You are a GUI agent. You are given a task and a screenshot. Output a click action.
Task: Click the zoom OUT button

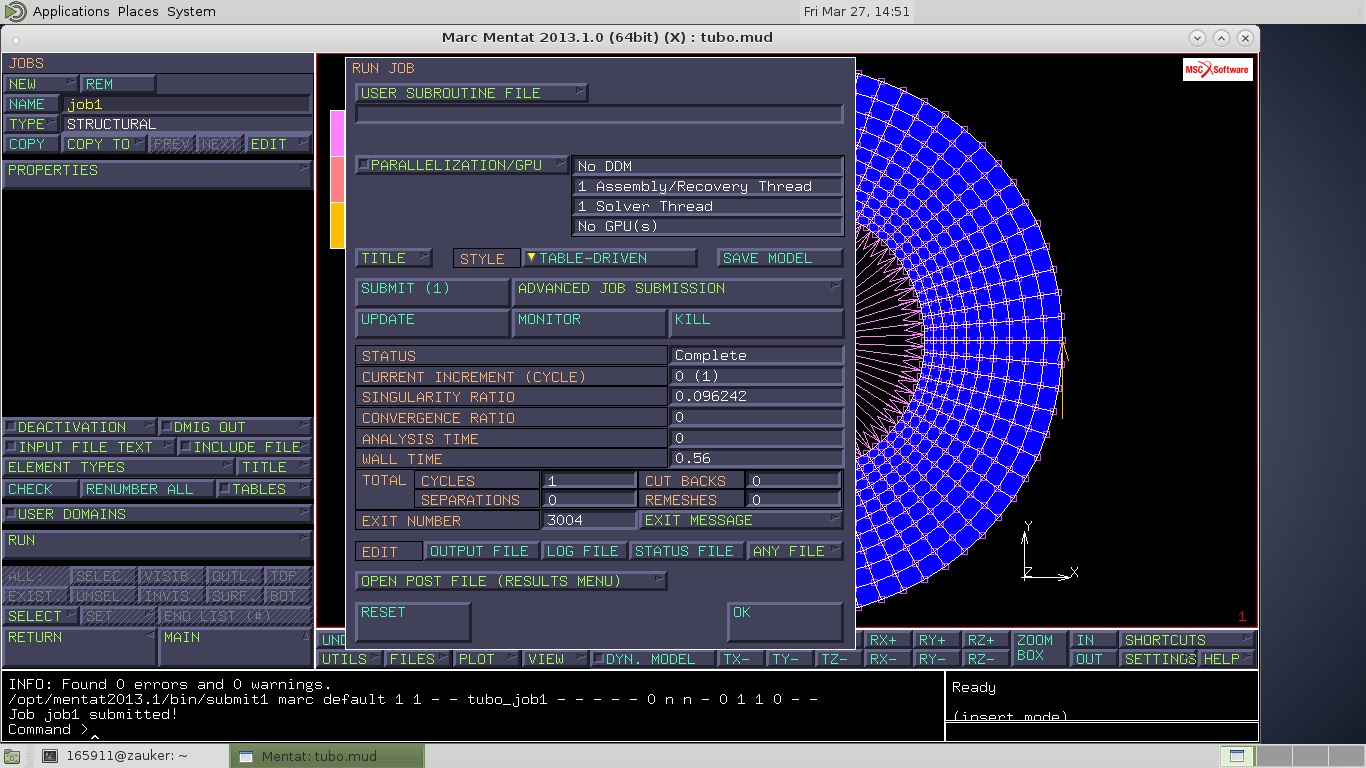pos(1093,659)
